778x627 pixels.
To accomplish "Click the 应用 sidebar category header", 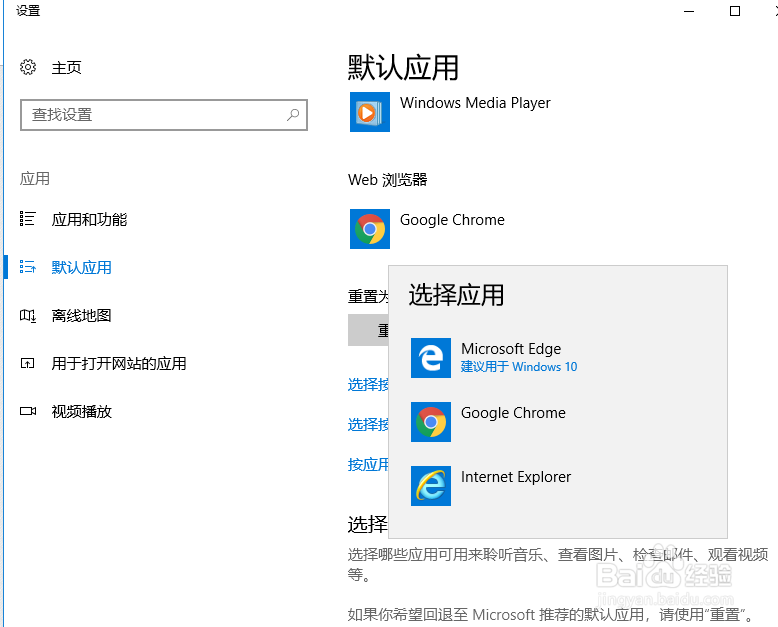I will click(x=35, y=179).
